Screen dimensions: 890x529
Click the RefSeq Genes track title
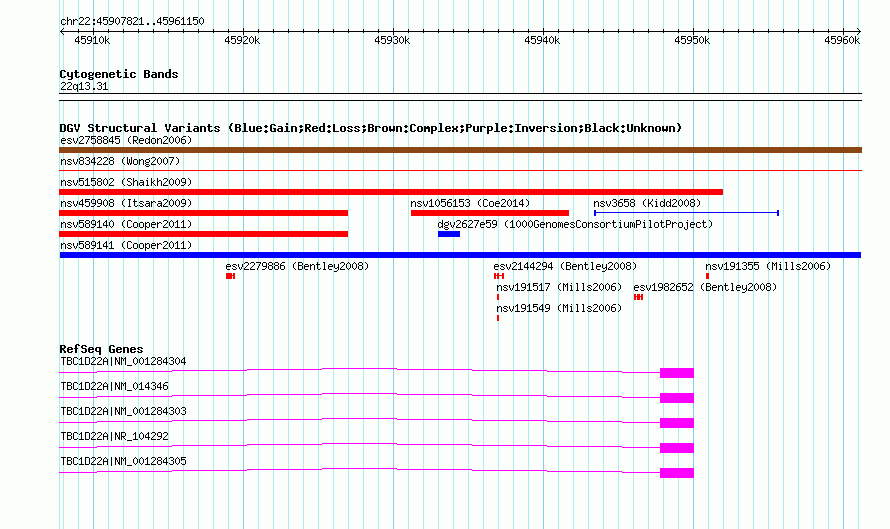click(101, 349)
